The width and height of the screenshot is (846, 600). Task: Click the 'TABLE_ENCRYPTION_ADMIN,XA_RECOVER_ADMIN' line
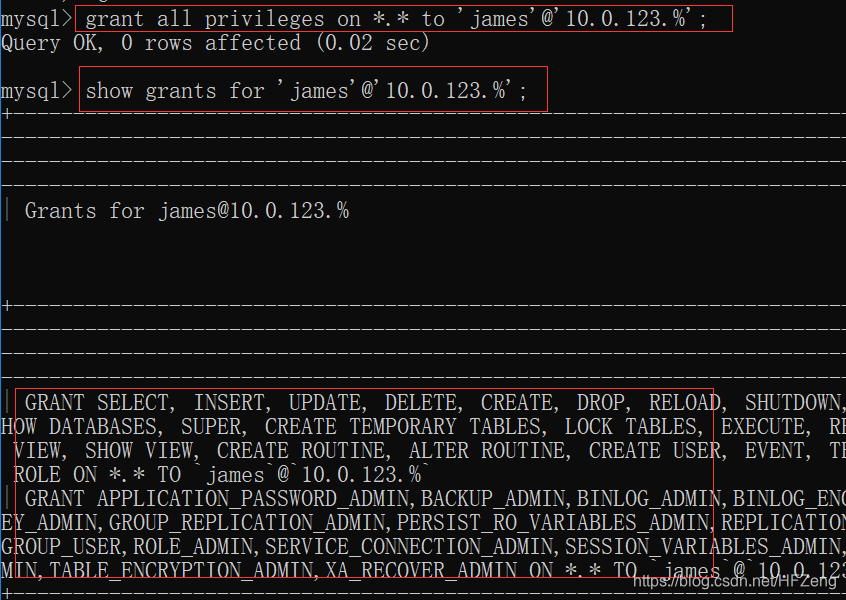click(424, 570)
